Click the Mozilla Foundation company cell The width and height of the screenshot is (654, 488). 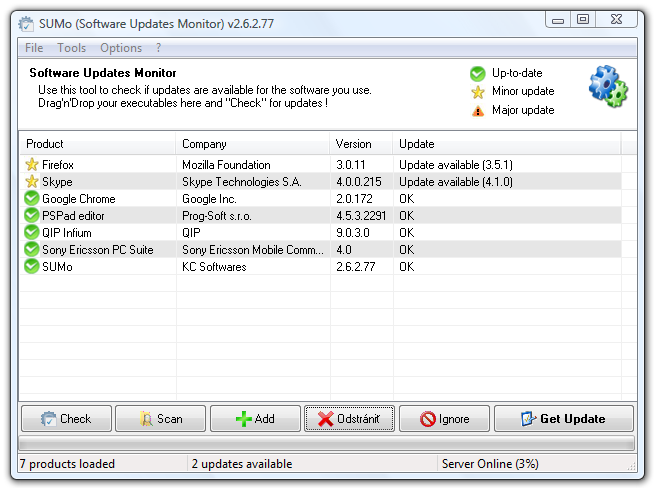[226, 165]
